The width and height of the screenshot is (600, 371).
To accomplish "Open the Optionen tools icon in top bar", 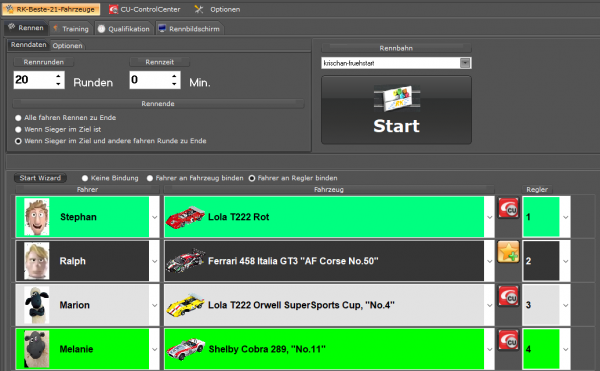I will pyautogui.click(x=199, y=9).
